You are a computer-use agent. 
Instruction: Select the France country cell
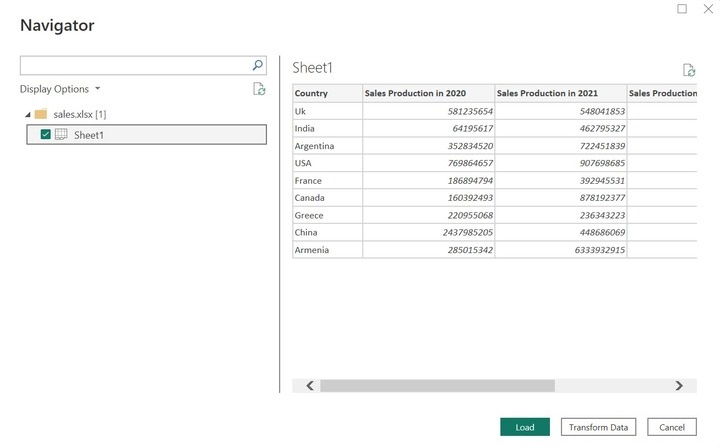click(x=327, y=180)
